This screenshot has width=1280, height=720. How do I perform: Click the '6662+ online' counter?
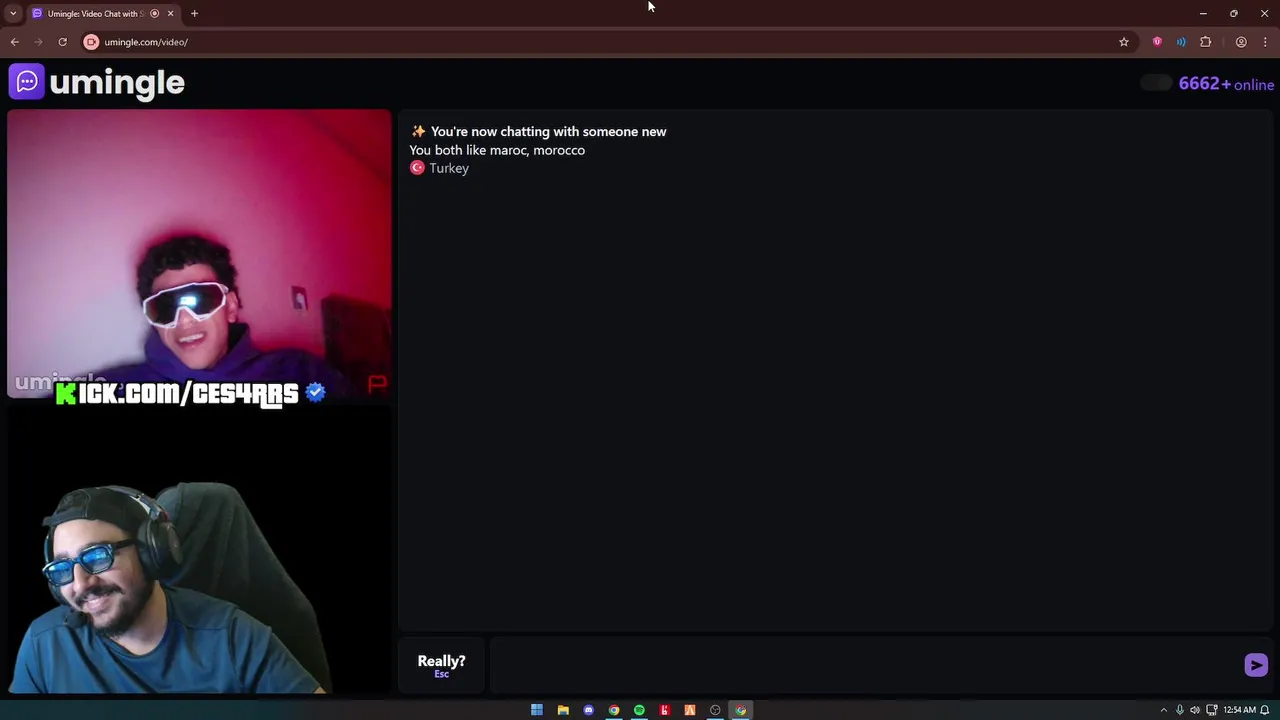[x=1226, y=84]
